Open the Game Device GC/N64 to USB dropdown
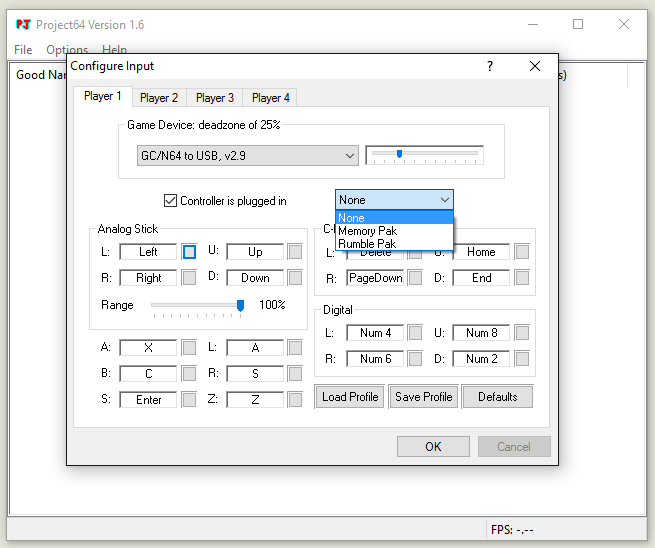The height and width of the screenshot is (548, 655). (x=248, y=155)
